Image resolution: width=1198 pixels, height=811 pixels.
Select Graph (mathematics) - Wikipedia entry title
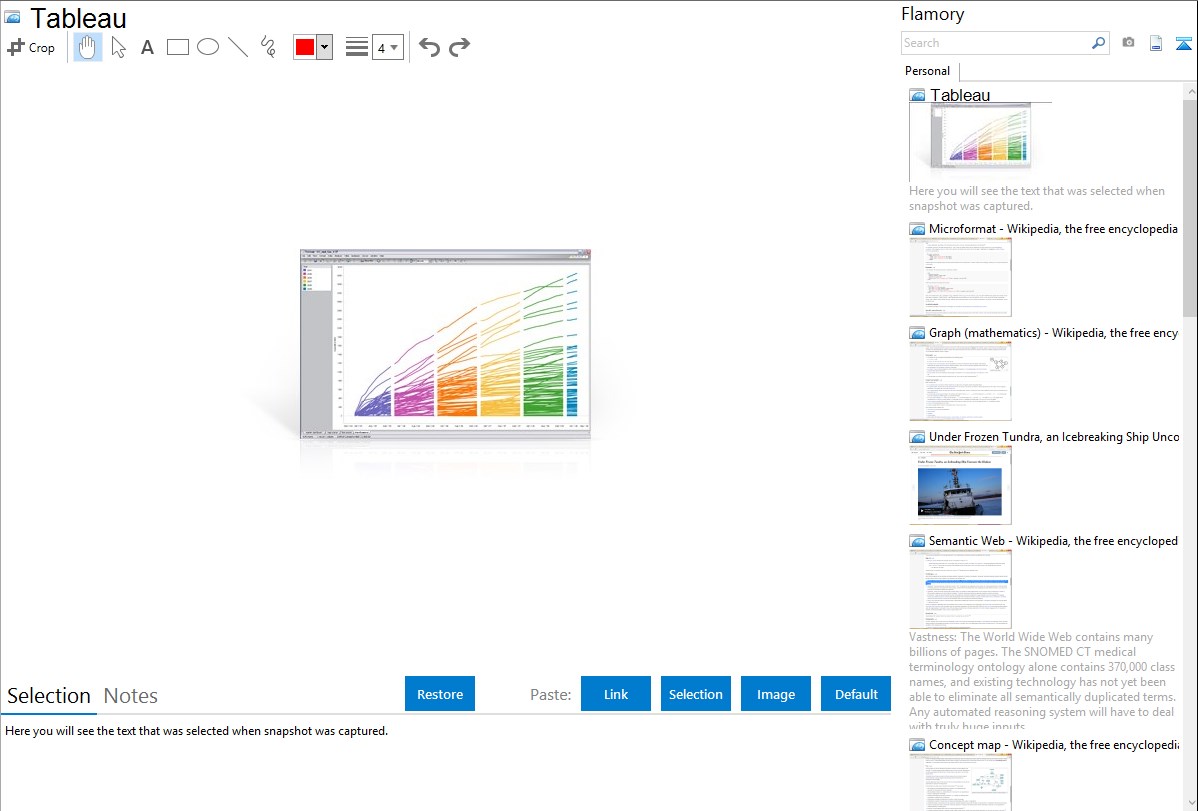(1053, 333)
